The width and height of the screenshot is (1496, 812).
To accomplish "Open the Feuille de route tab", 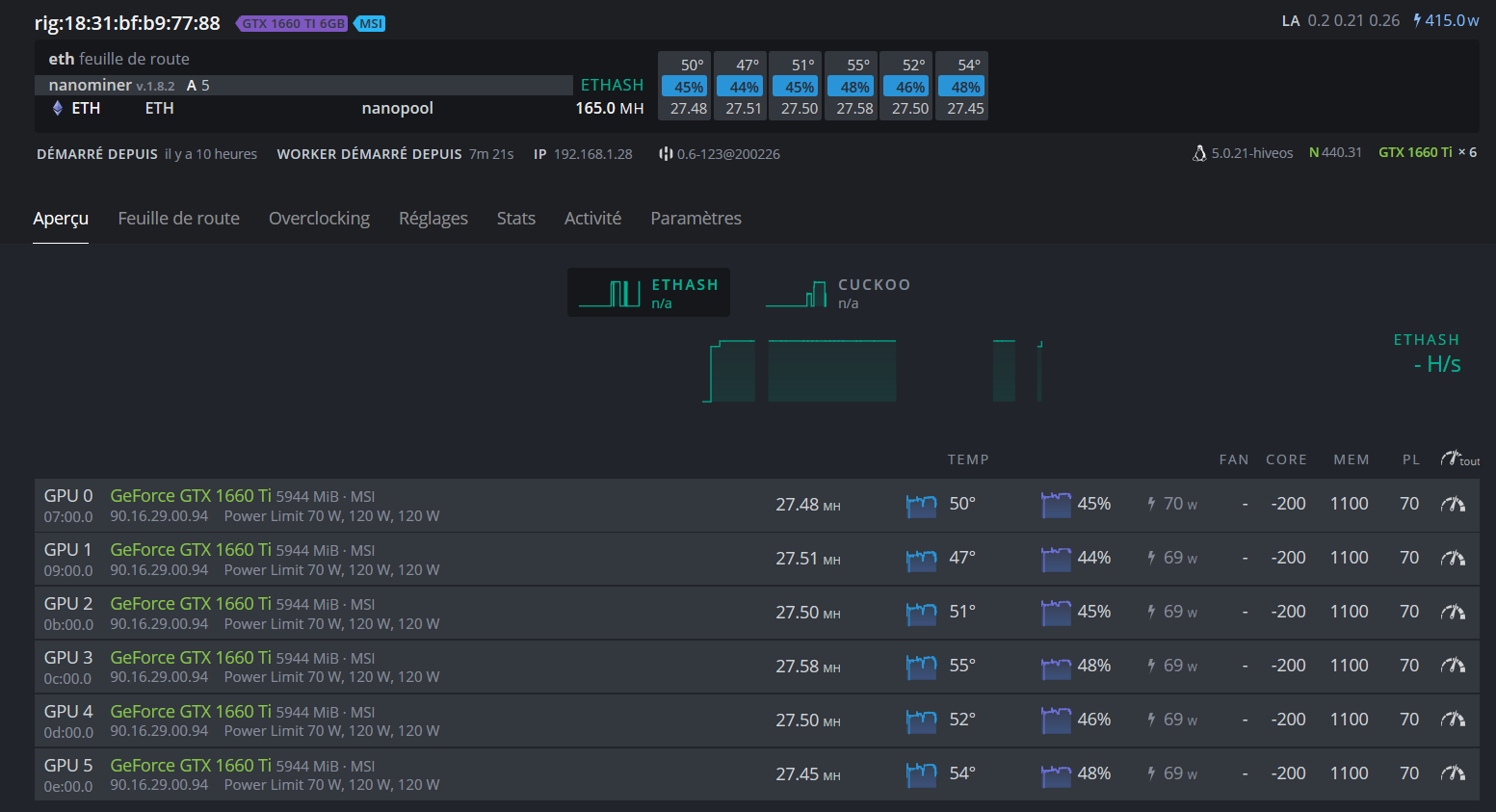I will click(178, 219).
